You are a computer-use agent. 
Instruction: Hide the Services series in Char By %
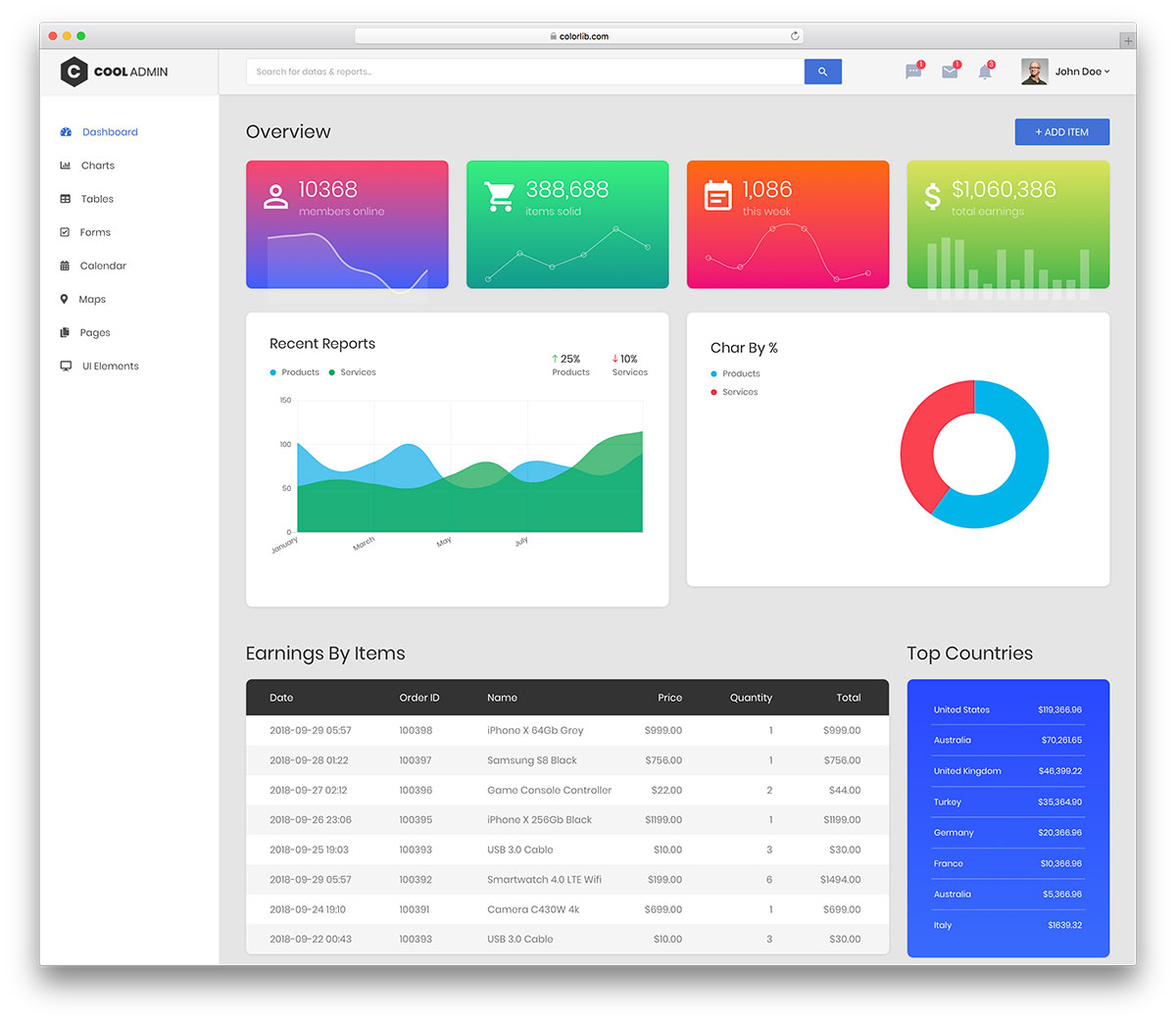pyautogui.click(x=733, y=391)
